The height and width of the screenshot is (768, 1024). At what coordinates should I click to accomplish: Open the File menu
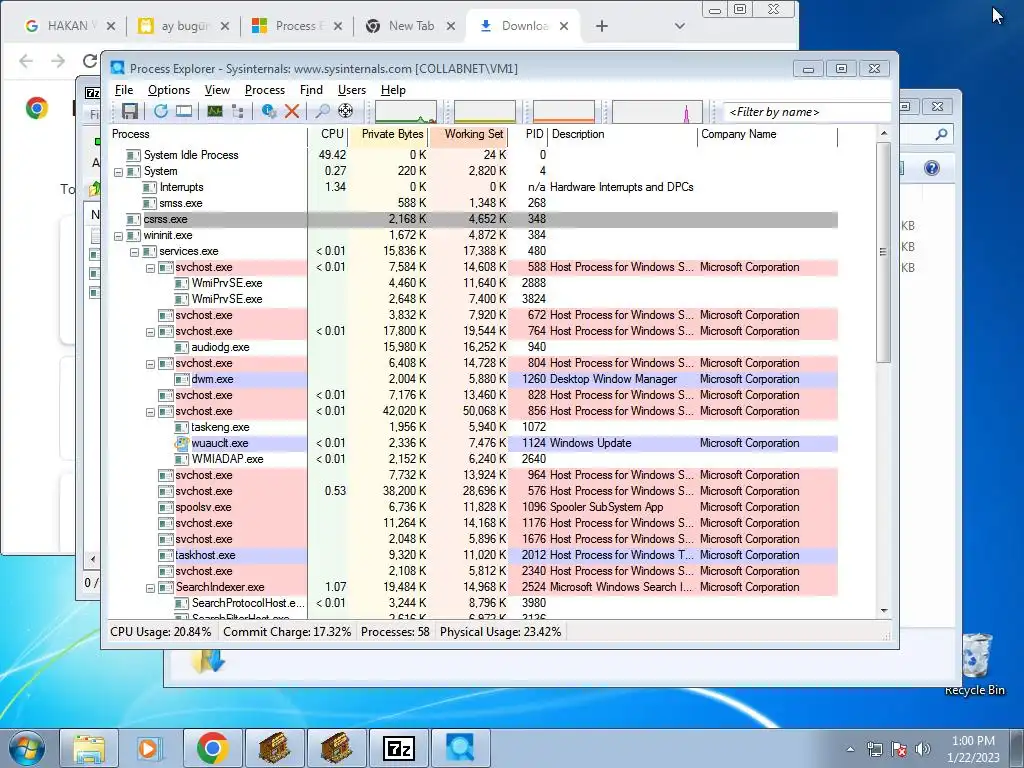pos(124,90)
